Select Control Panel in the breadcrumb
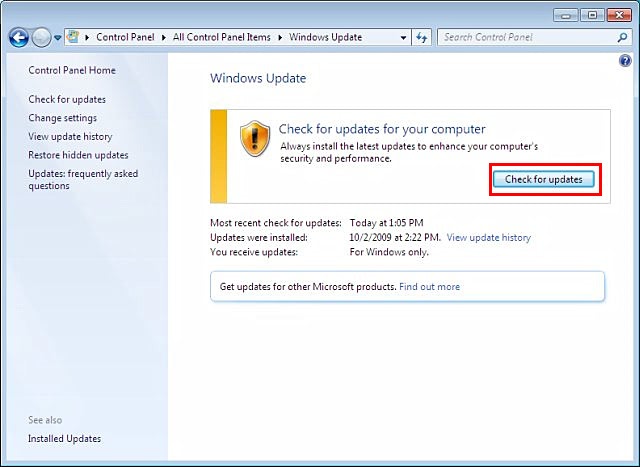Screen dimensions: 640x467 pyautogui.click(x=125, y=37)
